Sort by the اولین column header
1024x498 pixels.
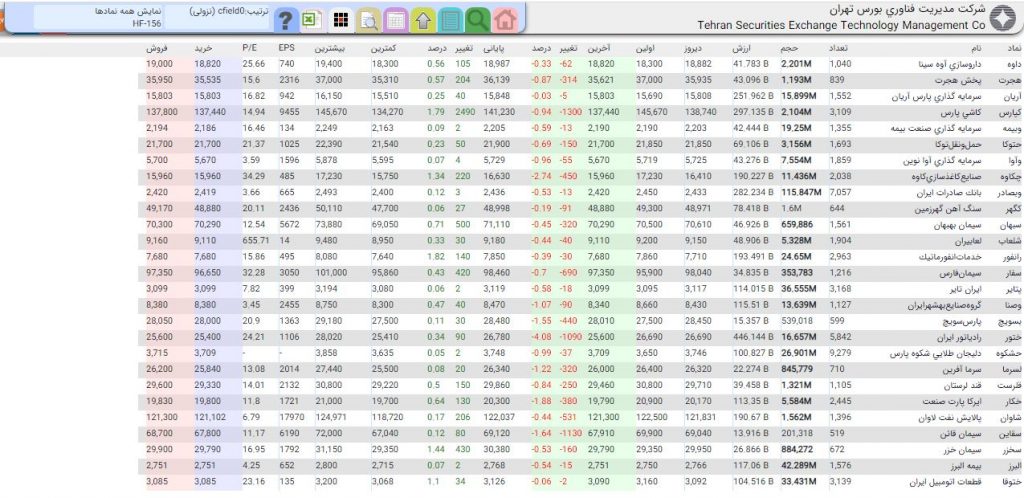645,48
